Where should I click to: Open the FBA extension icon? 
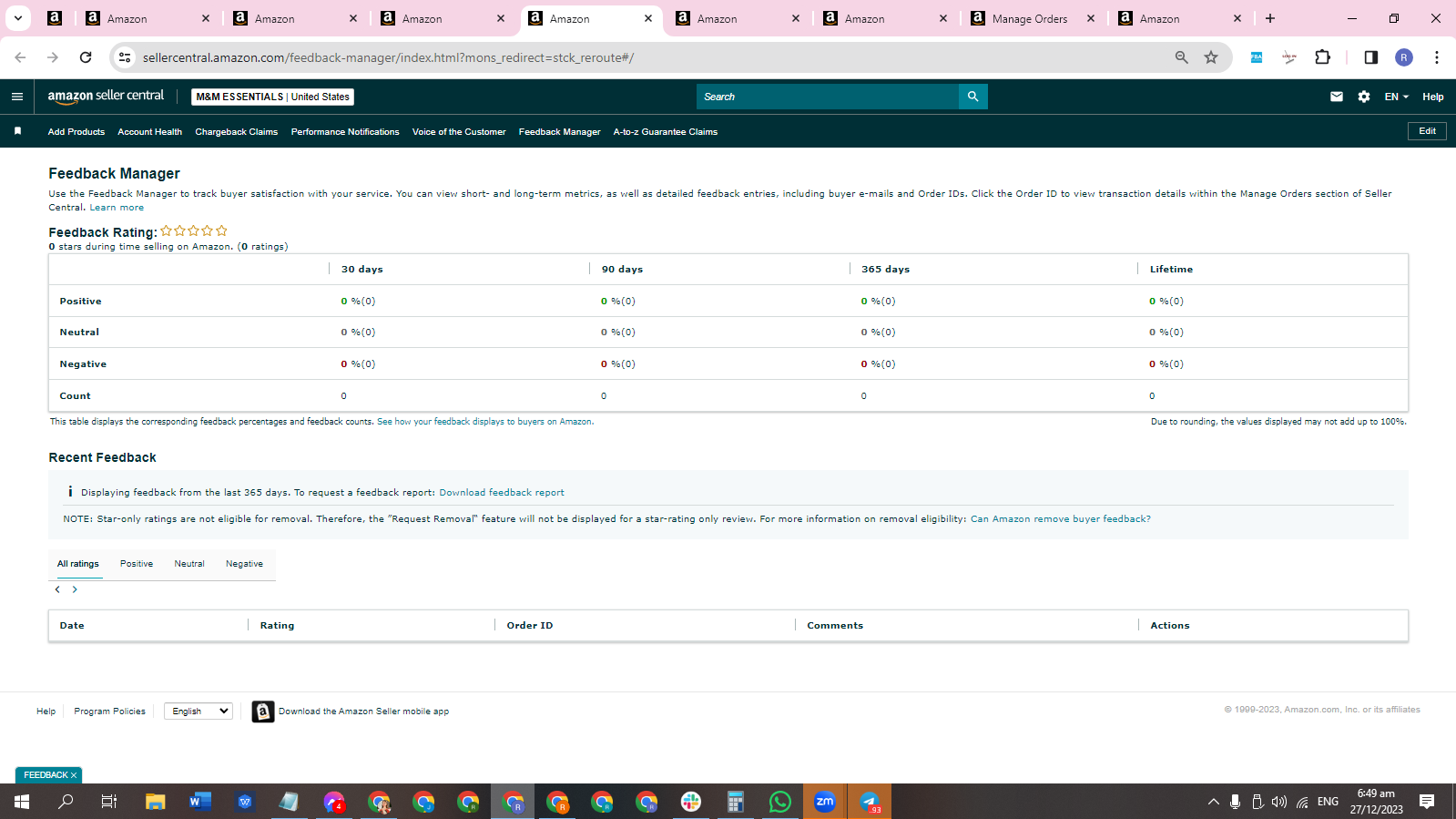(1257, 57)
